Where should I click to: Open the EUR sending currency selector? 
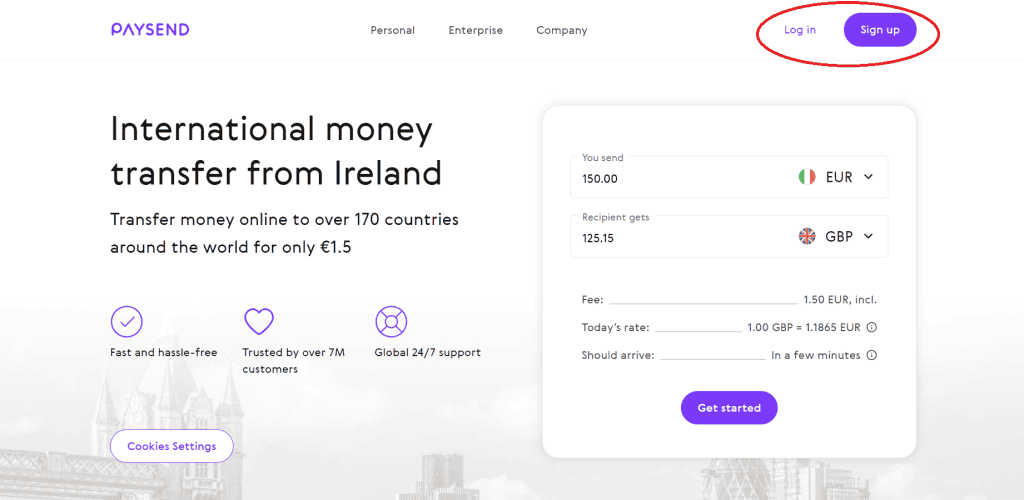(836, 177)
